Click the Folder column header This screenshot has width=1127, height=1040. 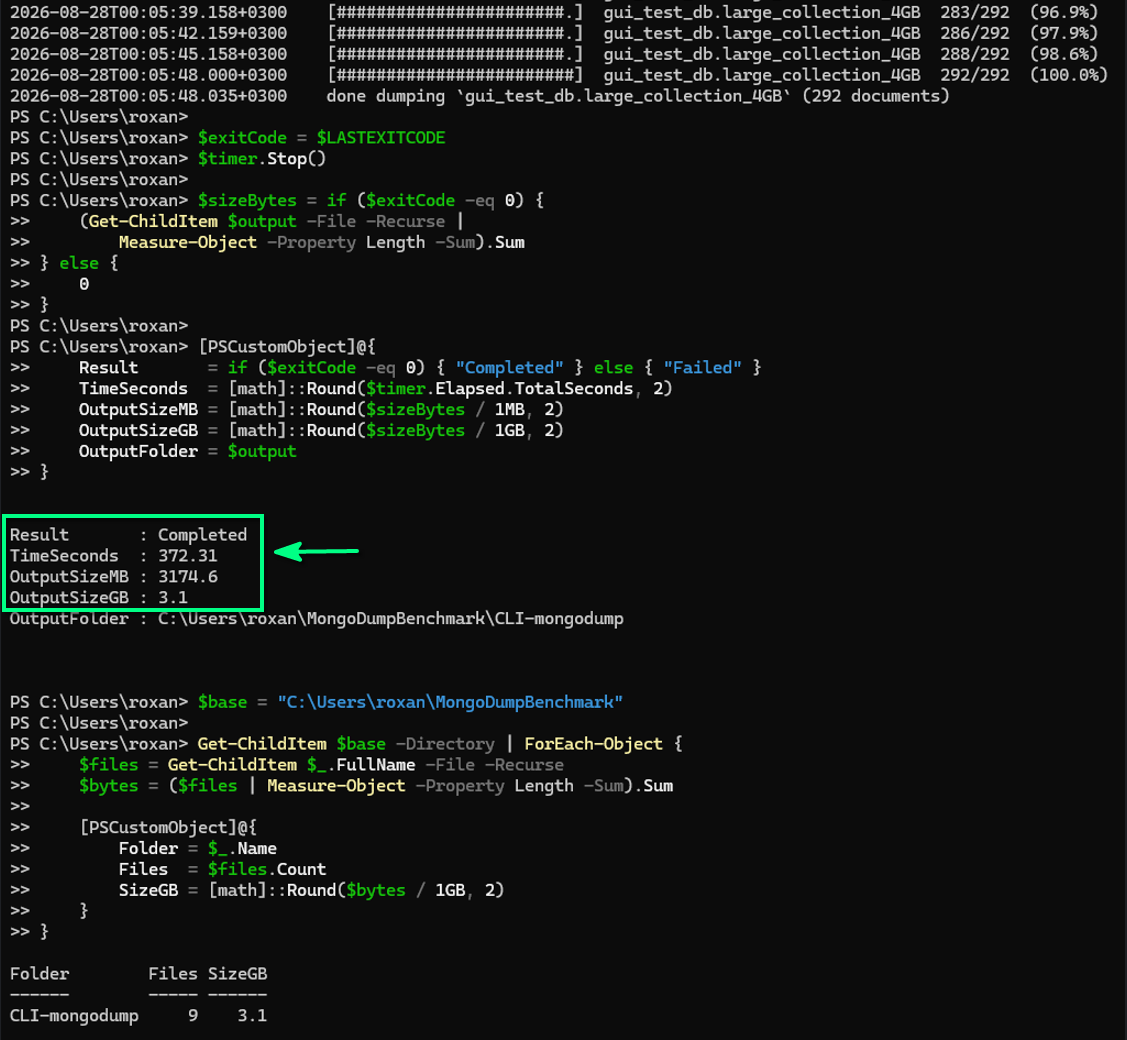tap(40, 973)
